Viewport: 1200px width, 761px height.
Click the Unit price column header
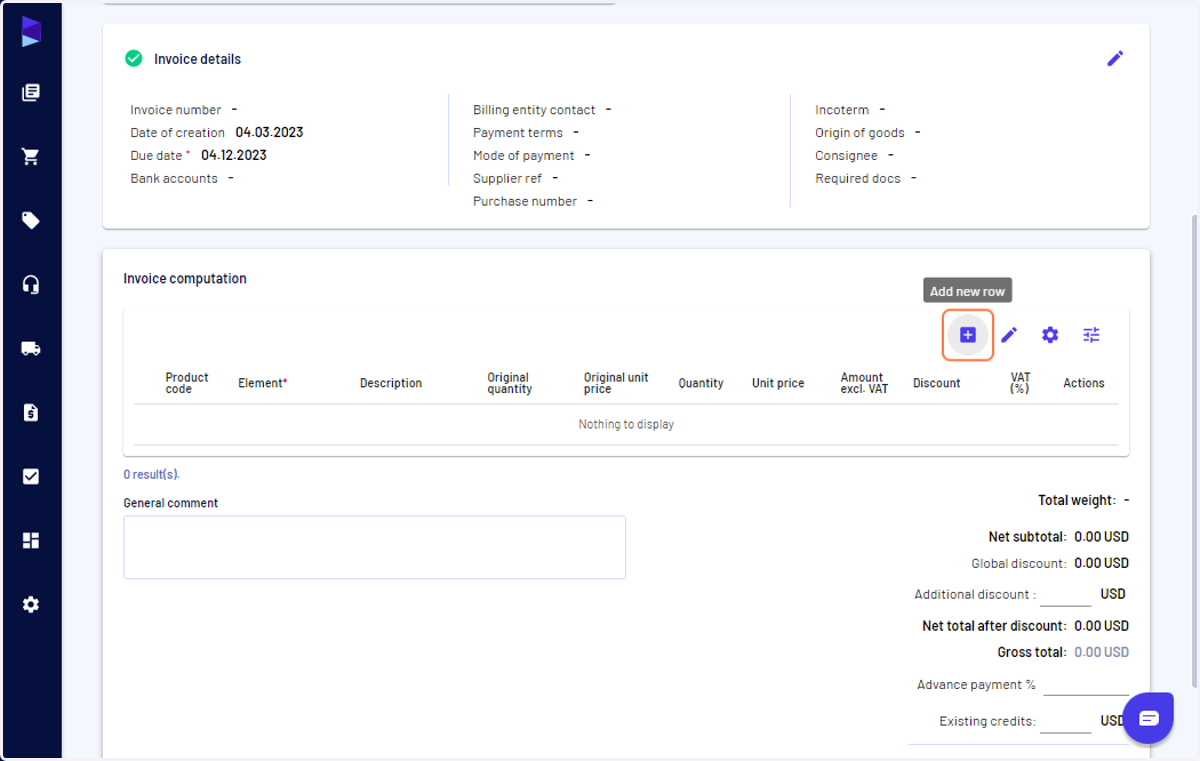point(778,383)
